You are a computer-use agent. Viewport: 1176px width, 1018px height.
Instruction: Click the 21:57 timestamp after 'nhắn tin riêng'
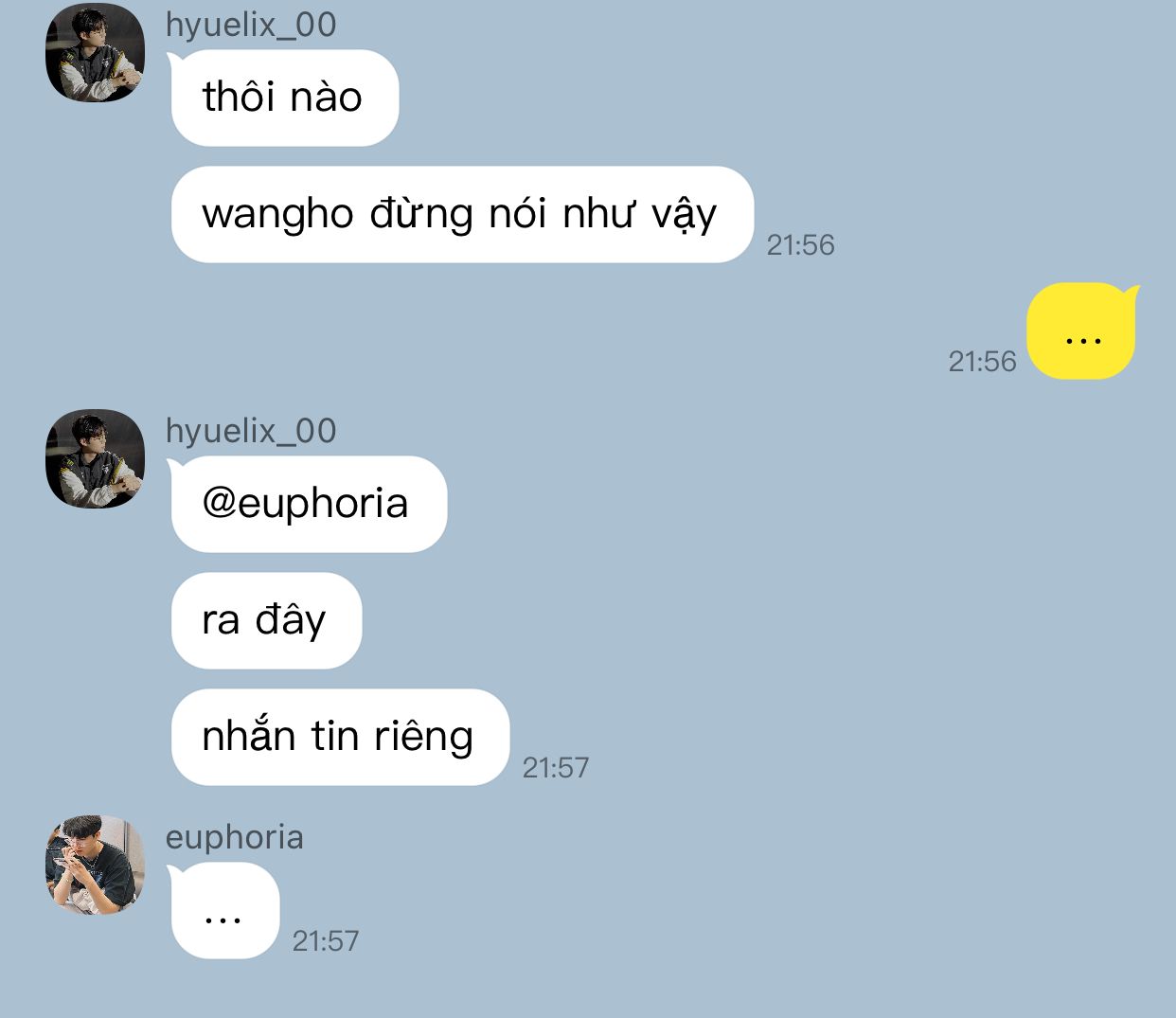click(x=556, y=767)
